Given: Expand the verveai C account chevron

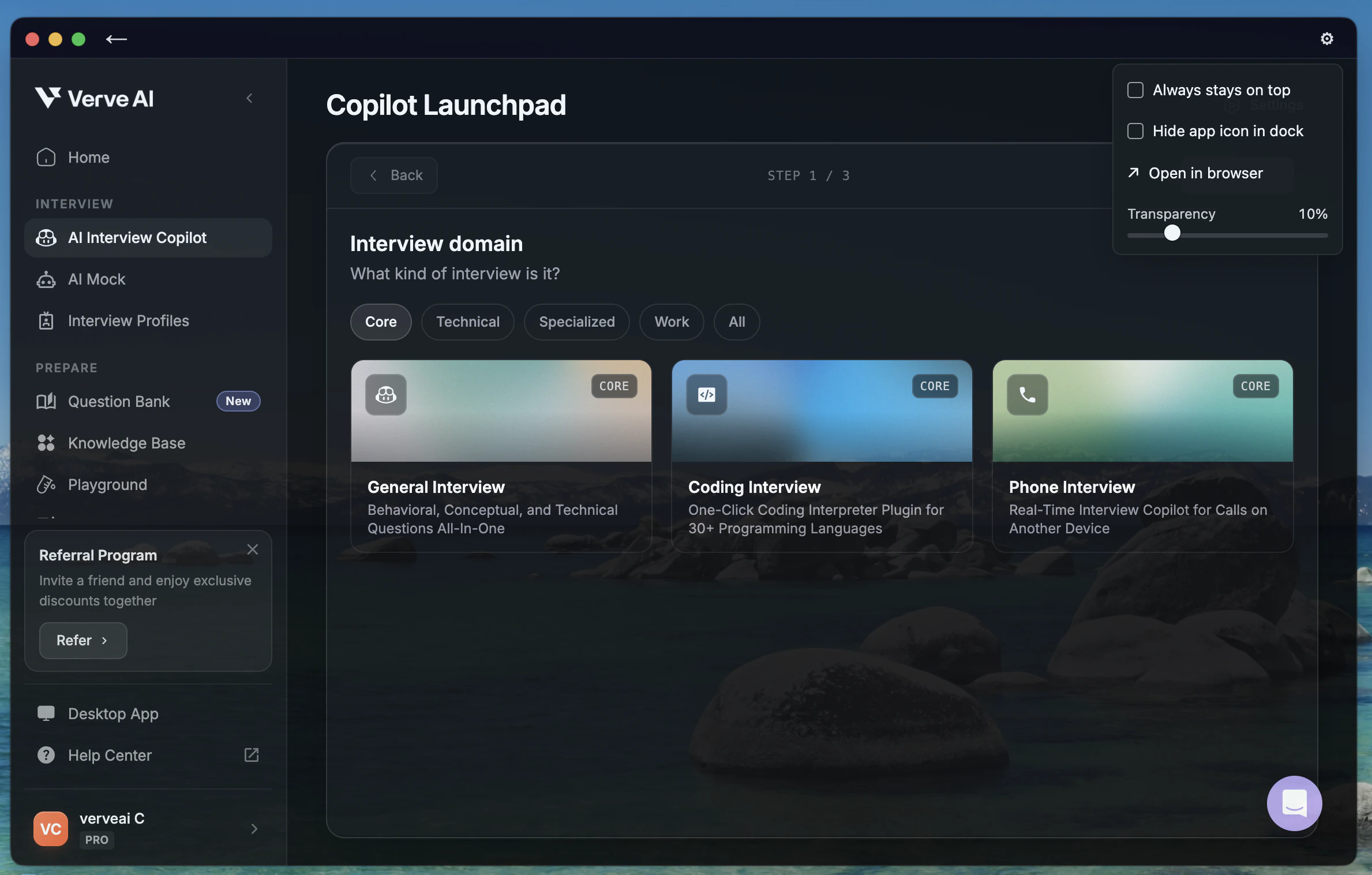Looking at the screenshot, I should click(254, 829).
